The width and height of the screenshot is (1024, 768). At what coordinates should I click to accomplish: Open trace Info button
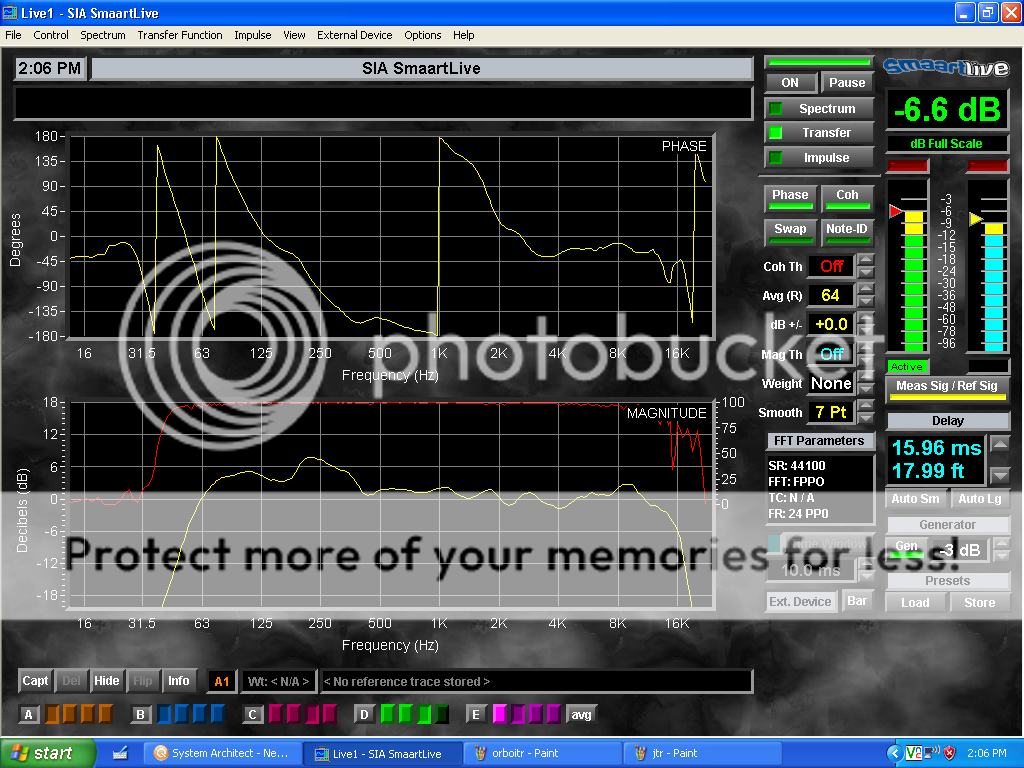(x=179, y=681)
